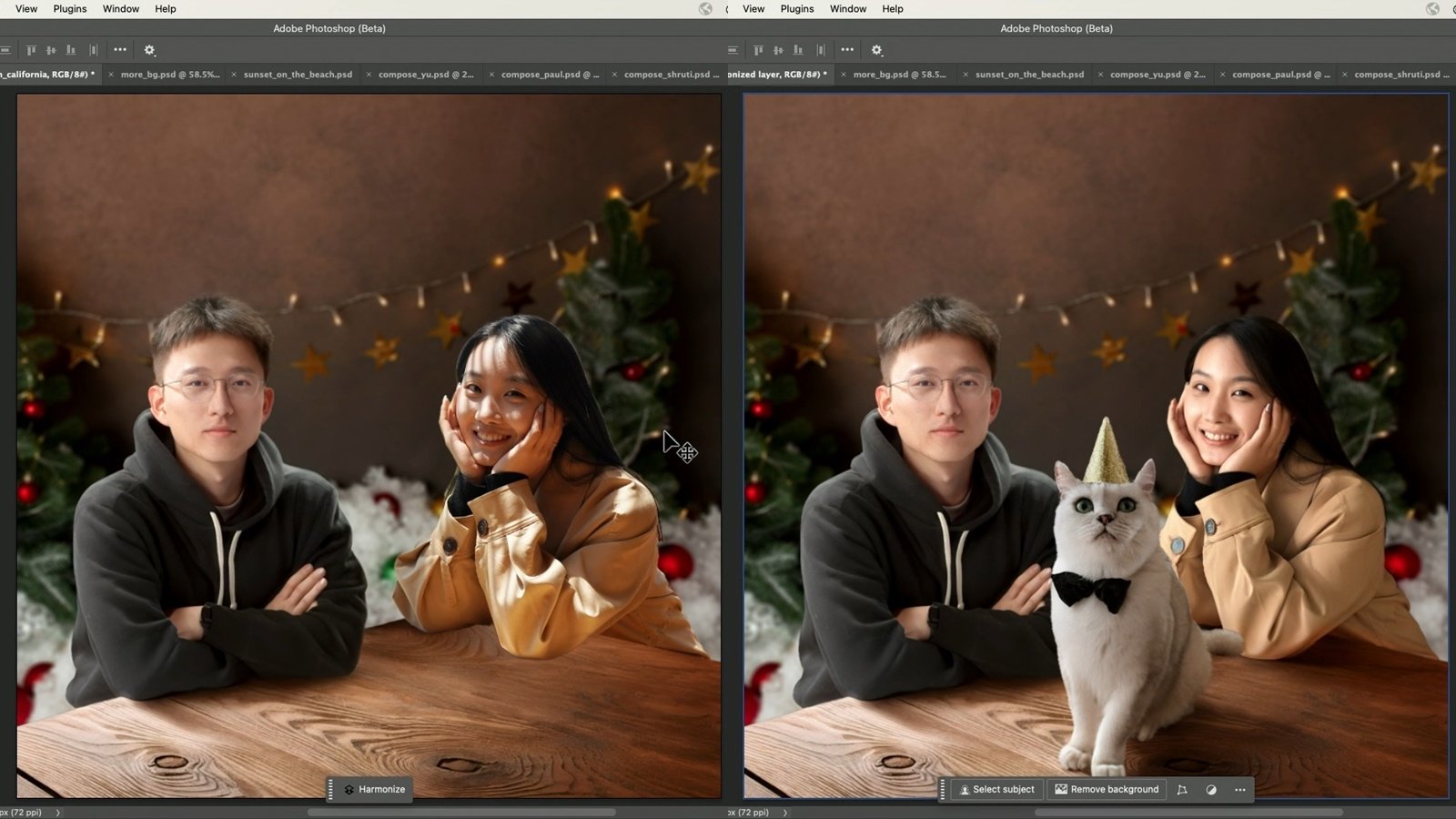Screen dimensions: 1456x819
Task: Click horizontal scrollbar in right window
Action: pyautogui.click(x=1188, y=813)
